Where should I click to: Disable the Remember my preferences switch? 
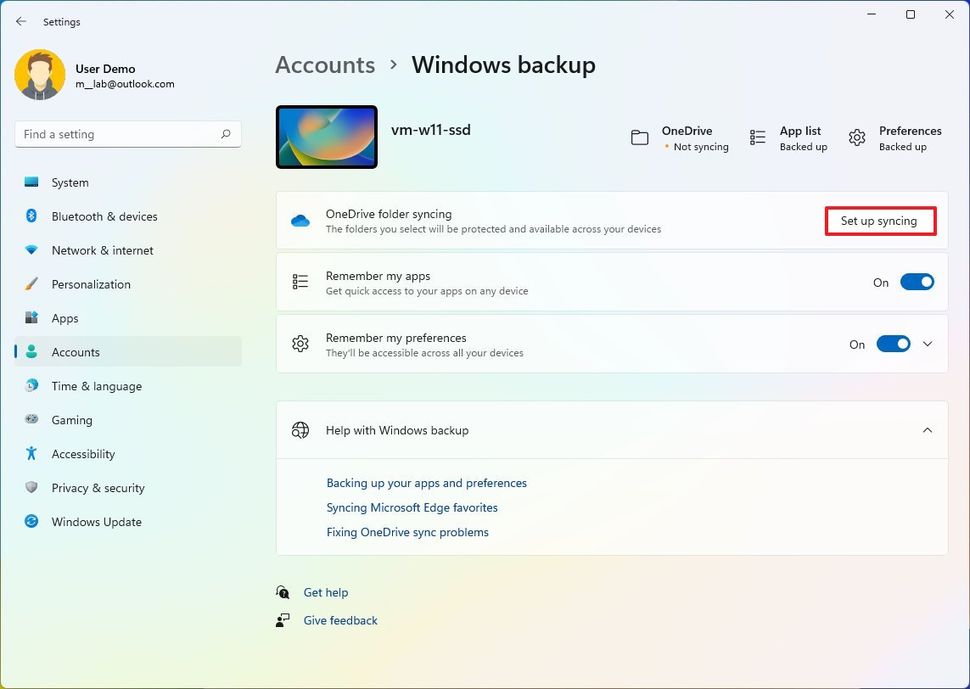893,344
